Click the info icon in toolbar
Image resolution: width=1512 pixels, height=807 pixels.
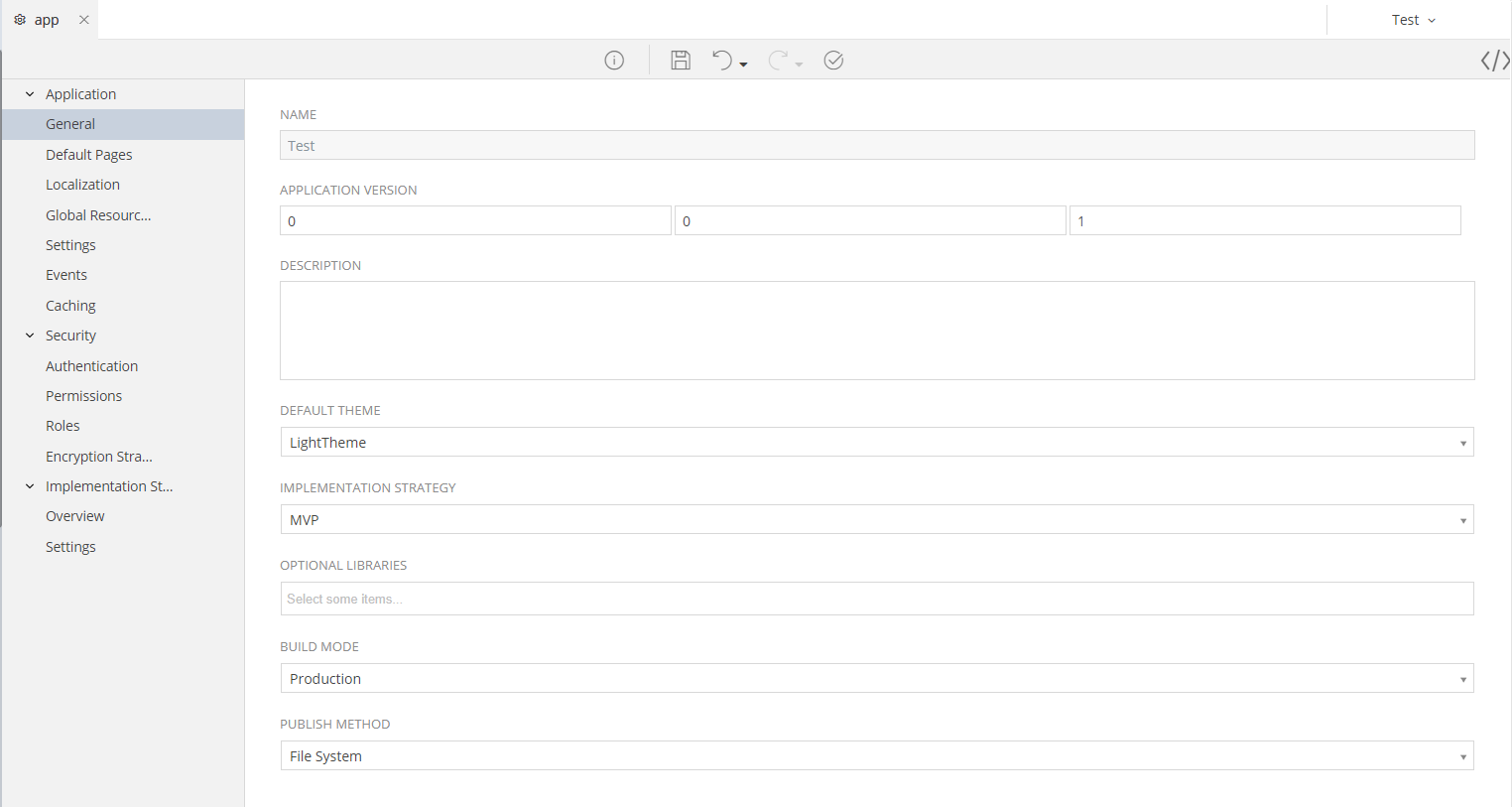(614, 61)
